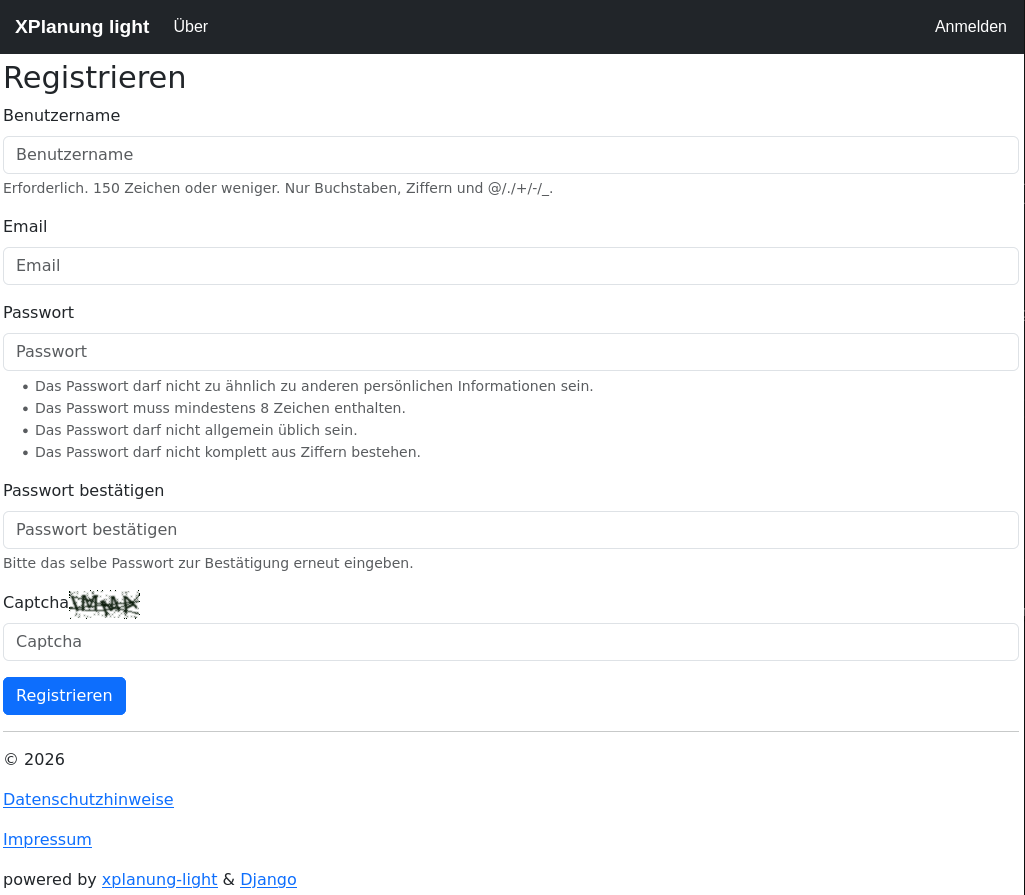The height and width of the screenshot is (895, 1025).
Task: Click the distorted captcha image
Action: click(x=104, y=604)
